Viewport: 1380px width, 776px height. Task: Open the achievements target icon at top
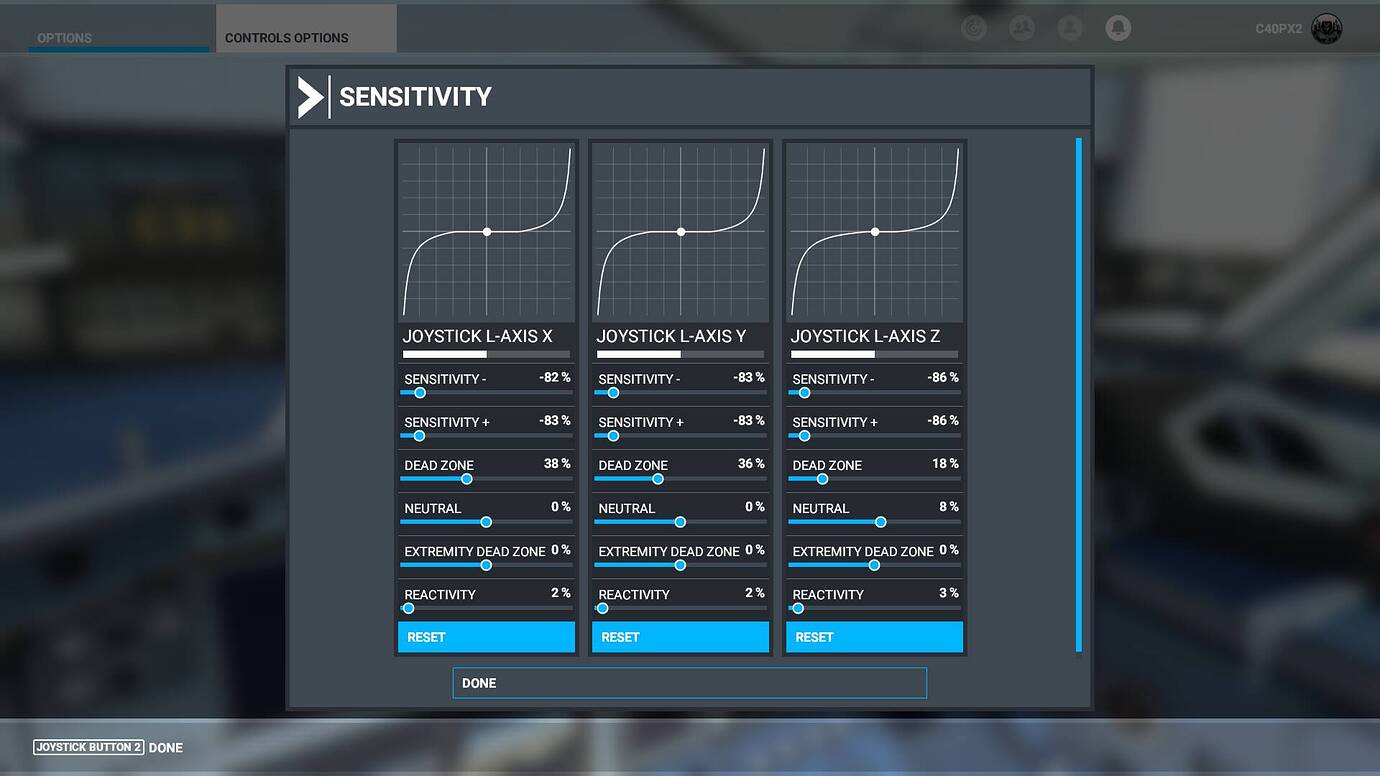[x=973, y=27]
